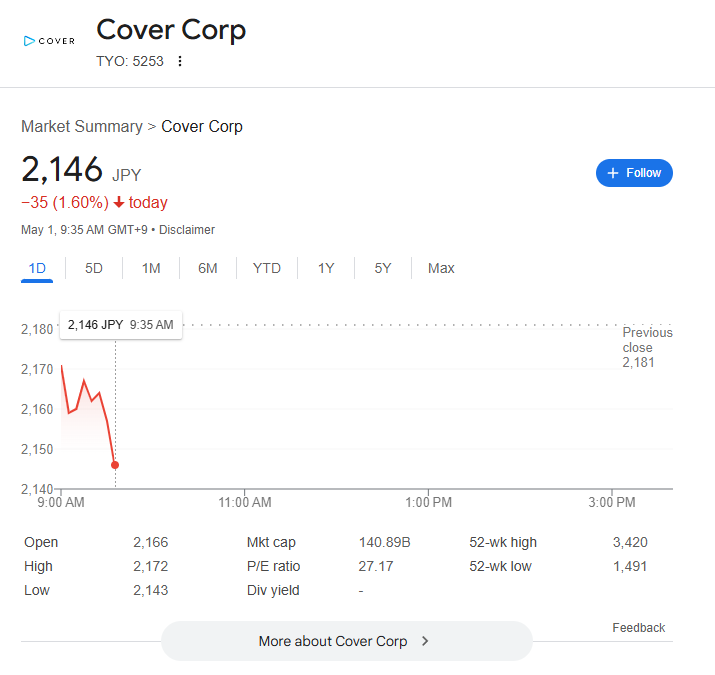Click the Follow button

point(634,173)
